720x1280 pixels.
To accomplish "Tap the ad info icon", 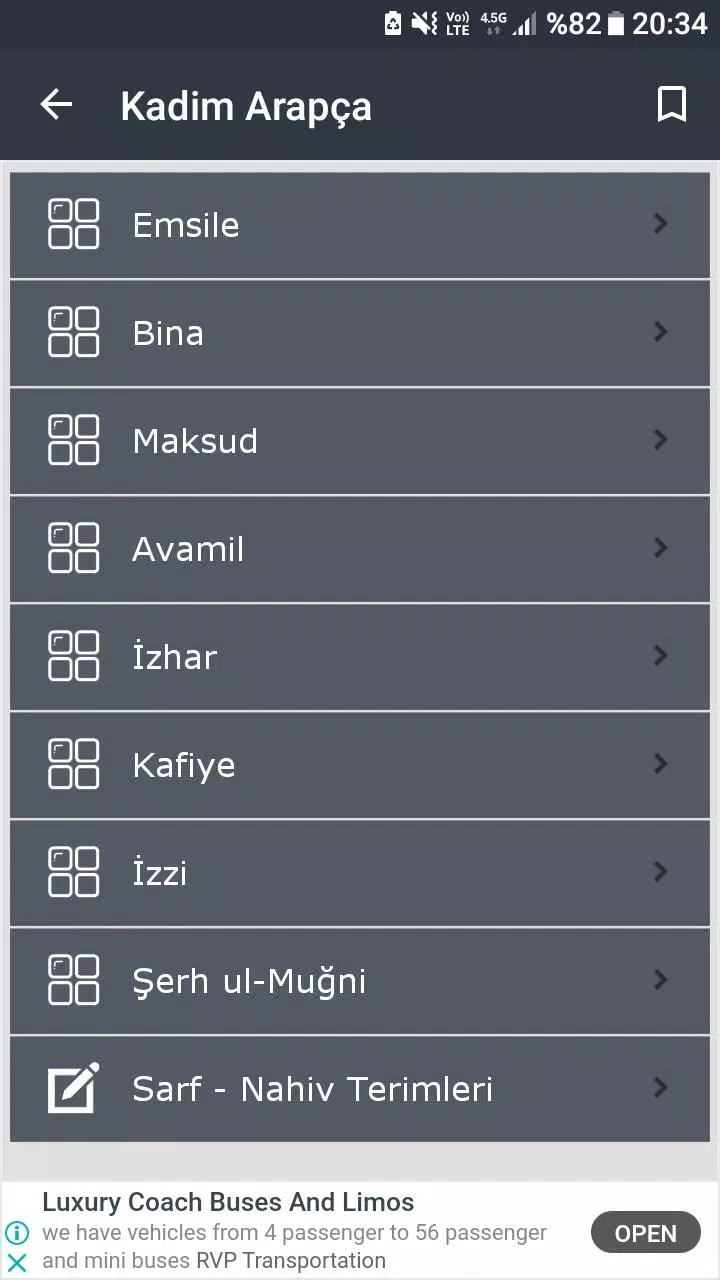I will (x=17, y=1233).
